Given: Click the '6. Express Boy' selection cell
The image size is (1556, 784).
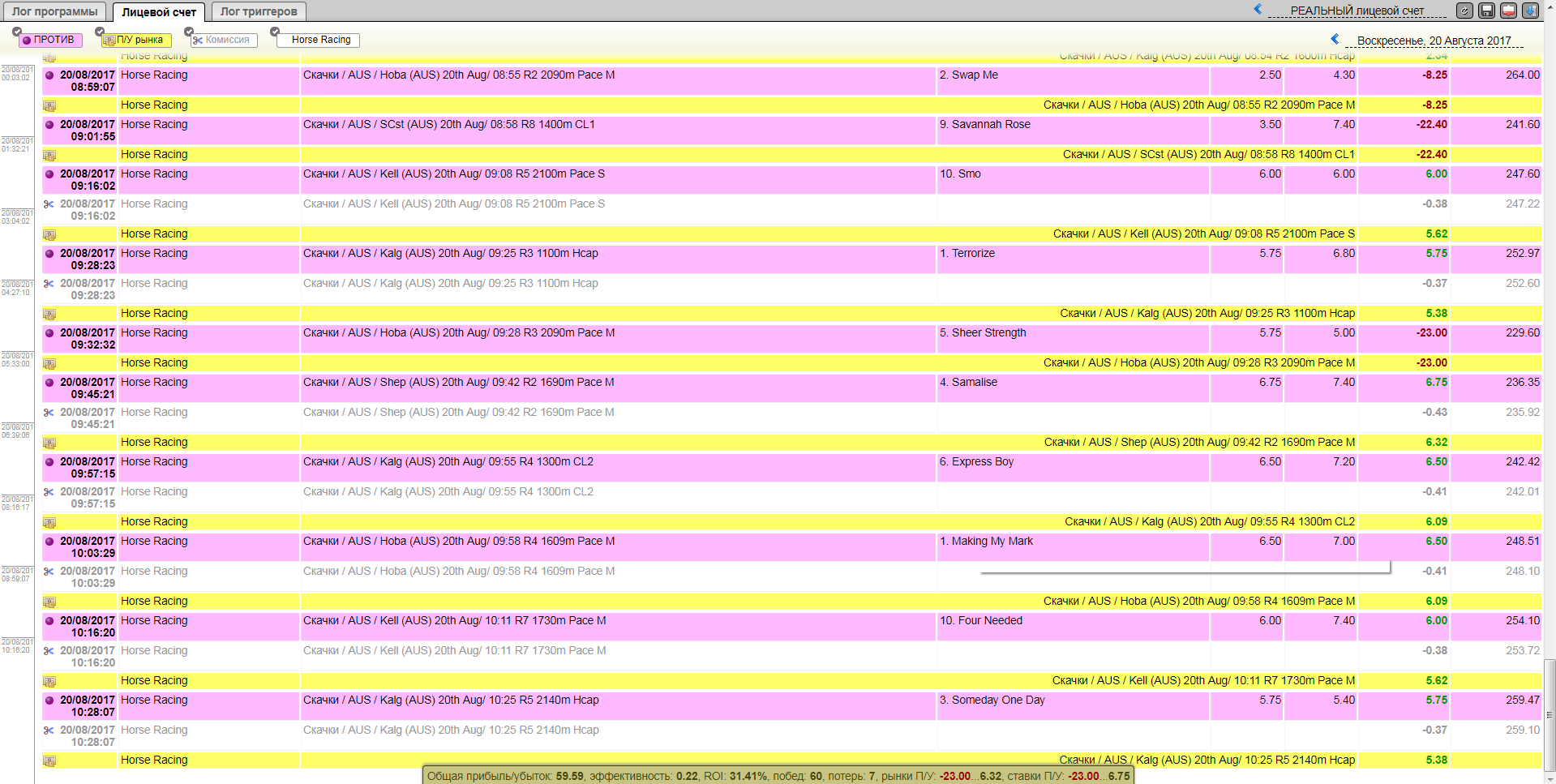Looking at the screenshot, I should 1073,468.
